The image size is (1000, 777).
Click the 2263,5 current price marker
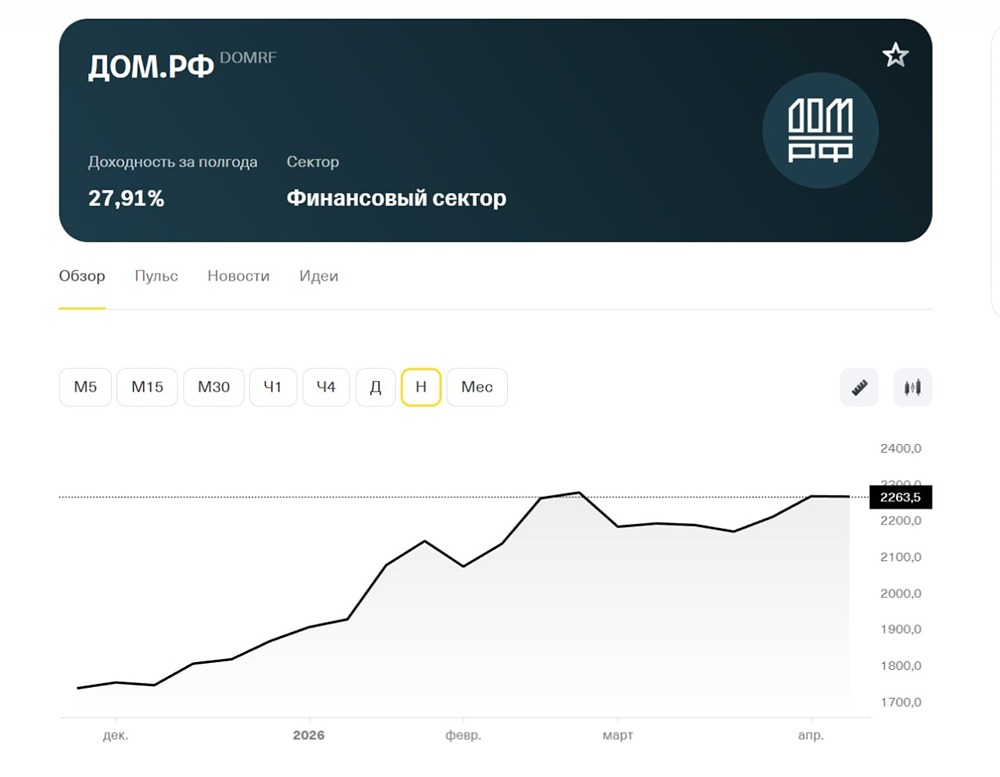tap(901, 497)
